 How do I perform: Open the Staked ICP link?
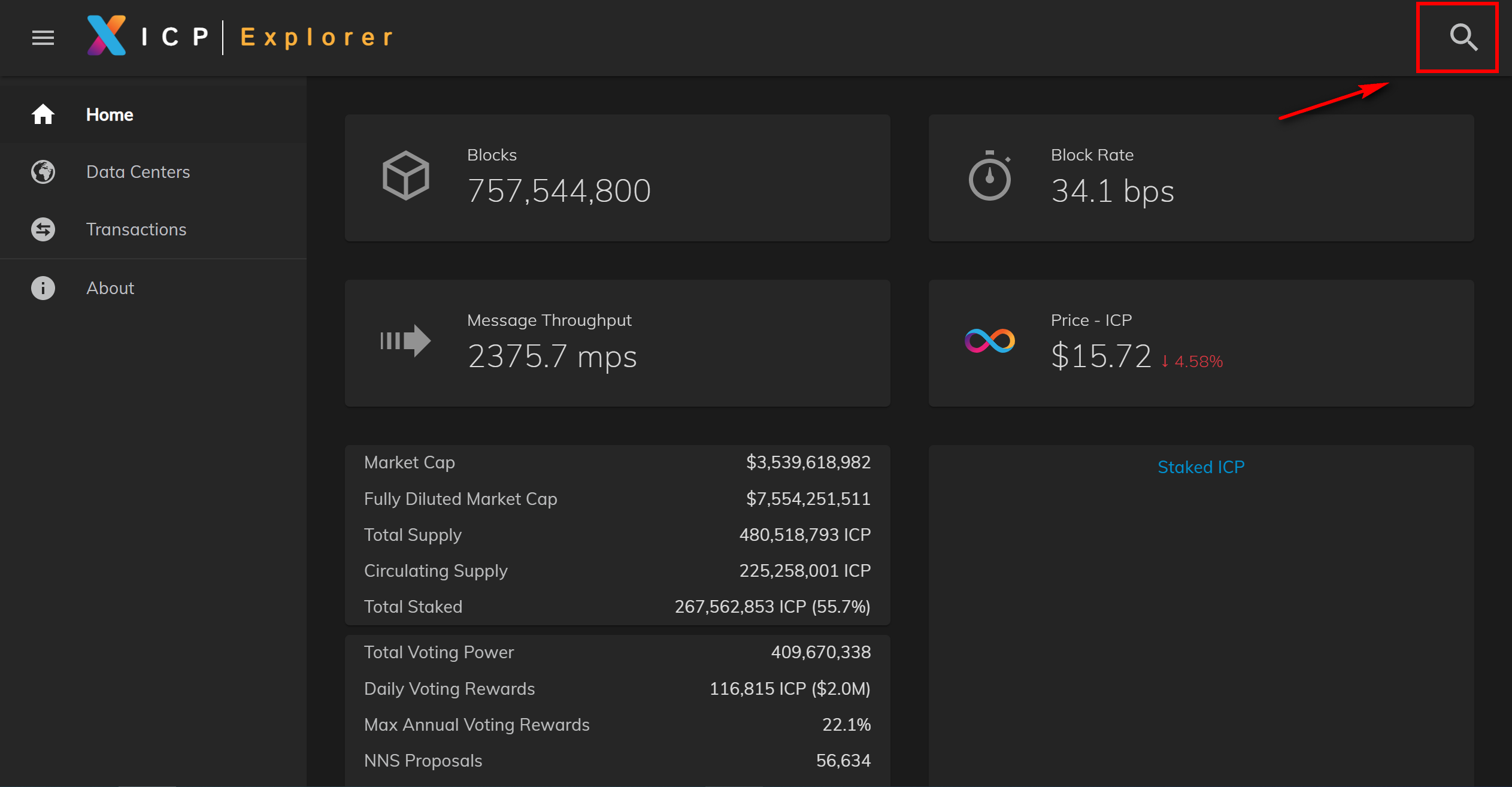[x=1201, y=467]
